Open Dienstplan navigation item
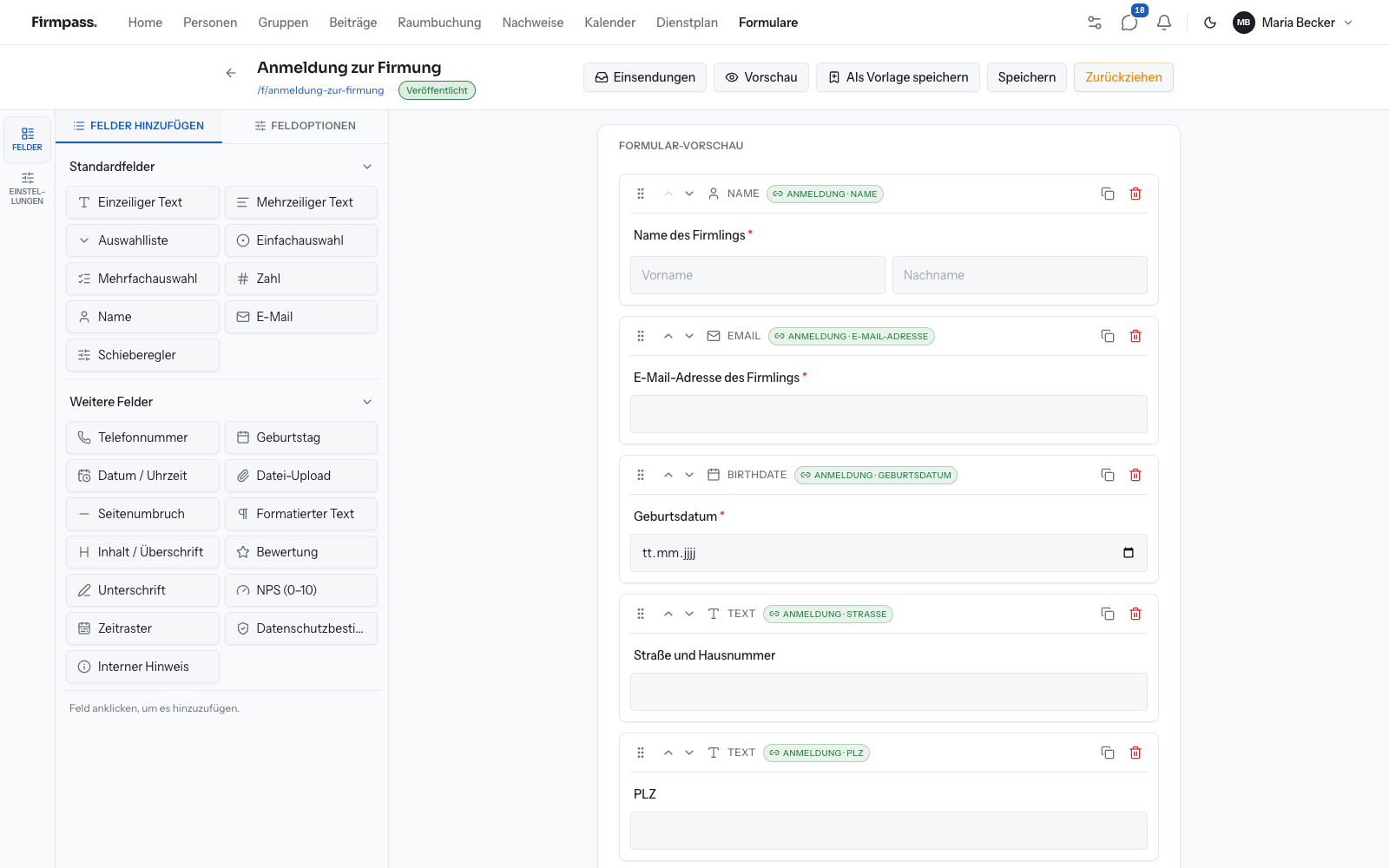The width and height of the screenshot is (1389, 868). pyautogui.click(x=687, y=23)
